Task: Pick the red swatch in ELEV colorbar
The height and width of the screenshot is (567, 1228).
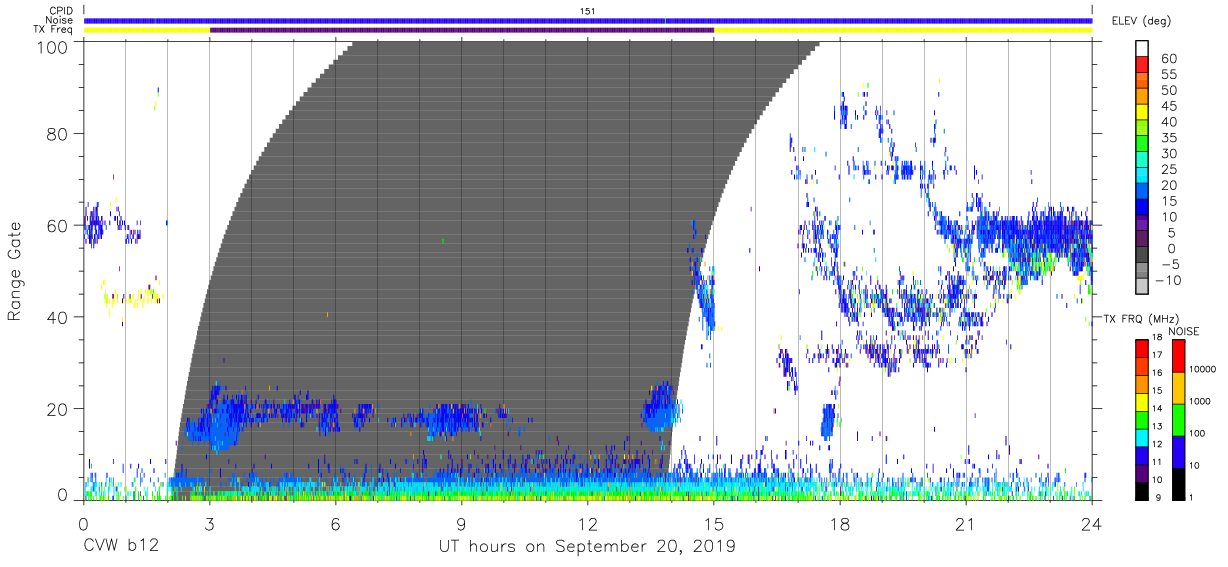Action: click(1142, 64)
